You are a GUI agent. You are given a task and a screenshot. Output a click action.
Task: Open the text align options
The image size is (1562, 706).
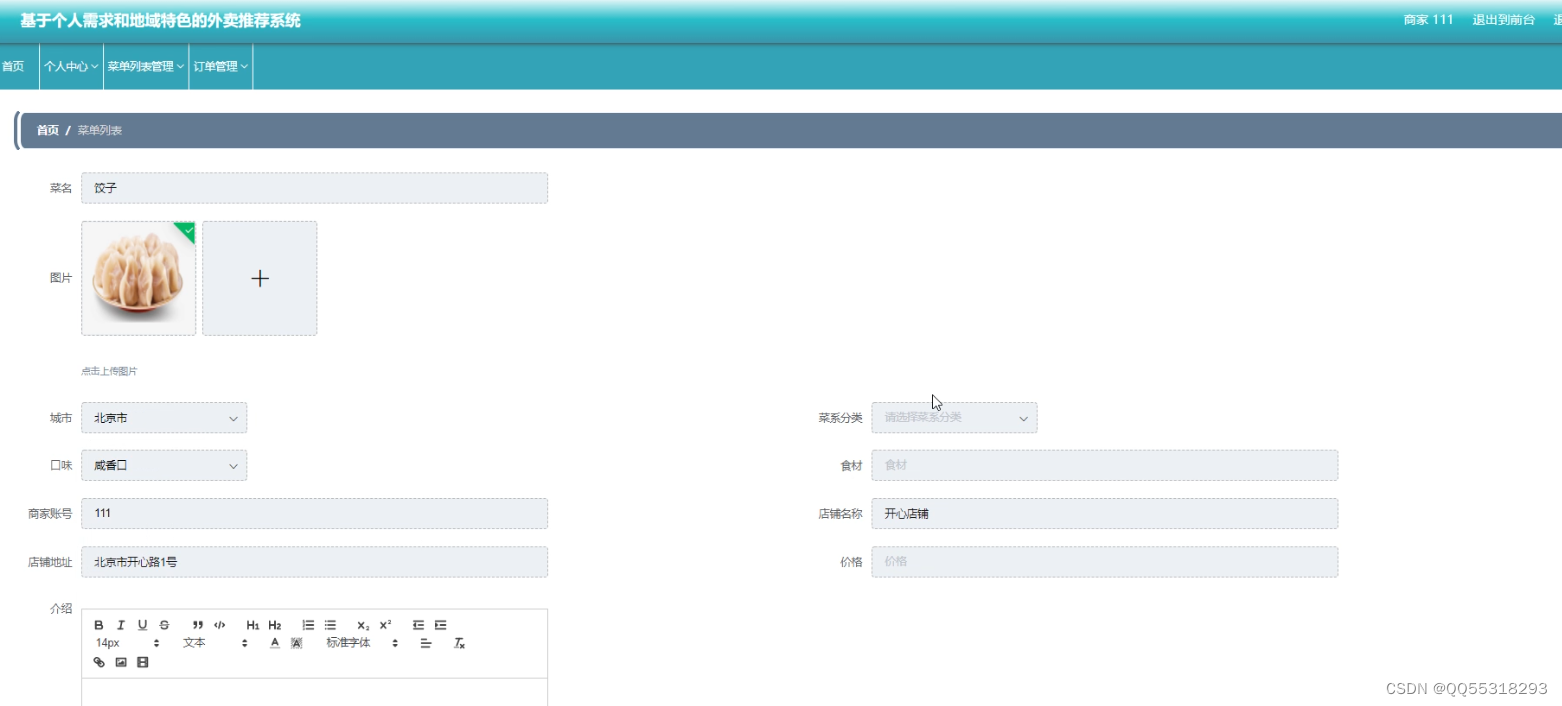(x=425, y=643)
